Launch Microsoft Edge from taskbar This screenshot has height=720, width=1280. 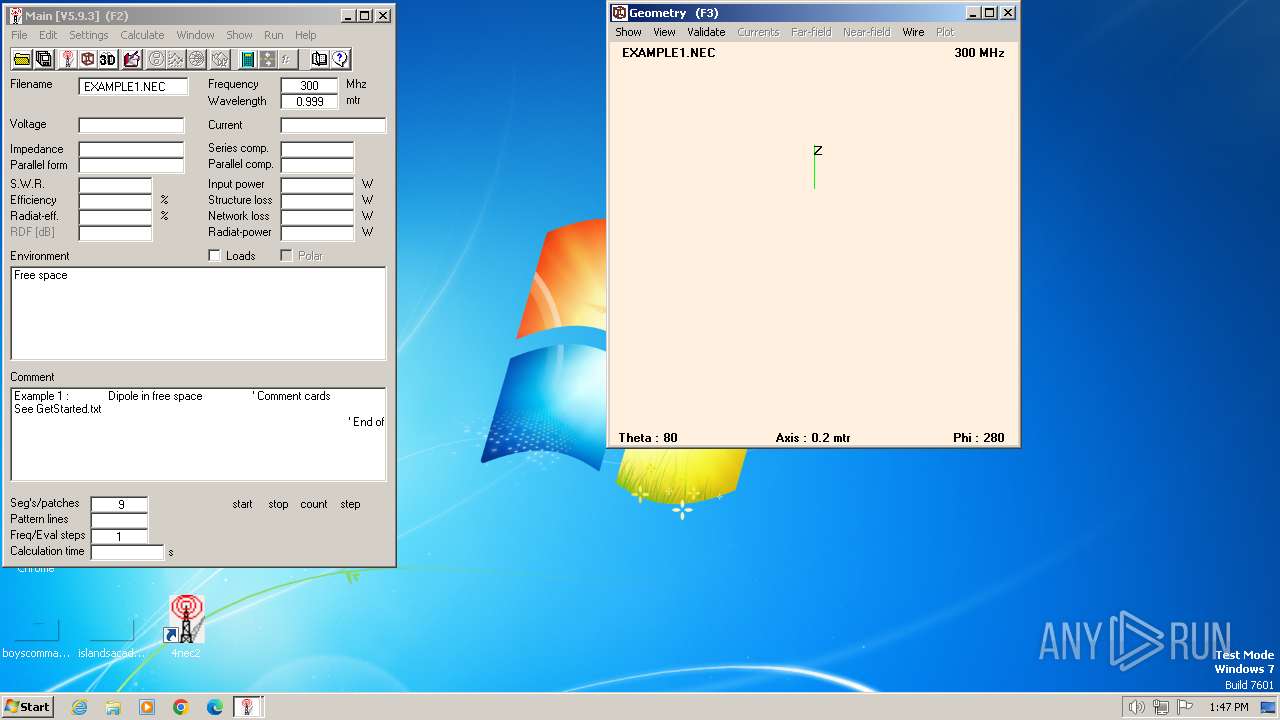[215, 707]
